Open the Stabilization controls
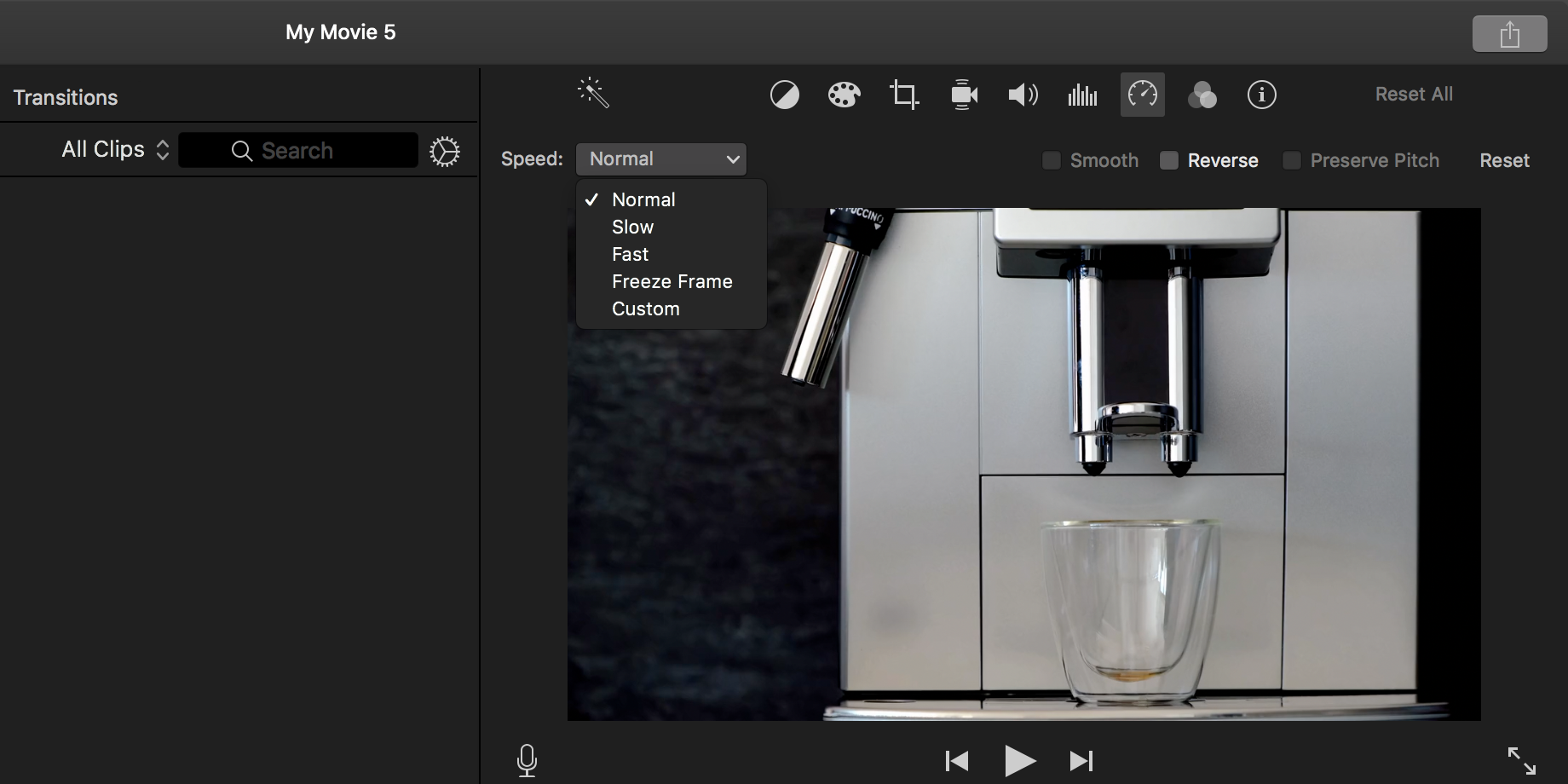Viewport: 1568px width, 784px height. (x=963, y=95)
